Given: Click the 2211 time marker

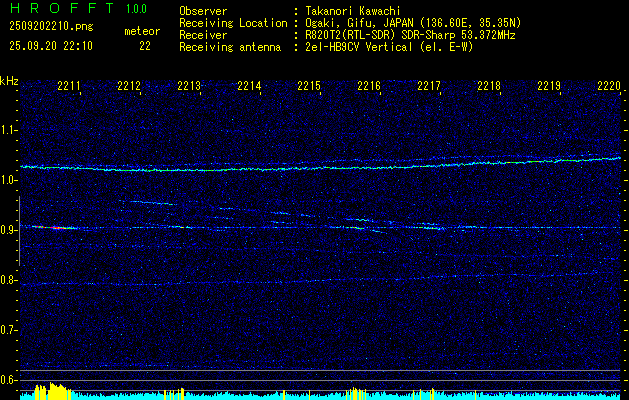Looking at the screenshot, I should (x=69, y=86).
